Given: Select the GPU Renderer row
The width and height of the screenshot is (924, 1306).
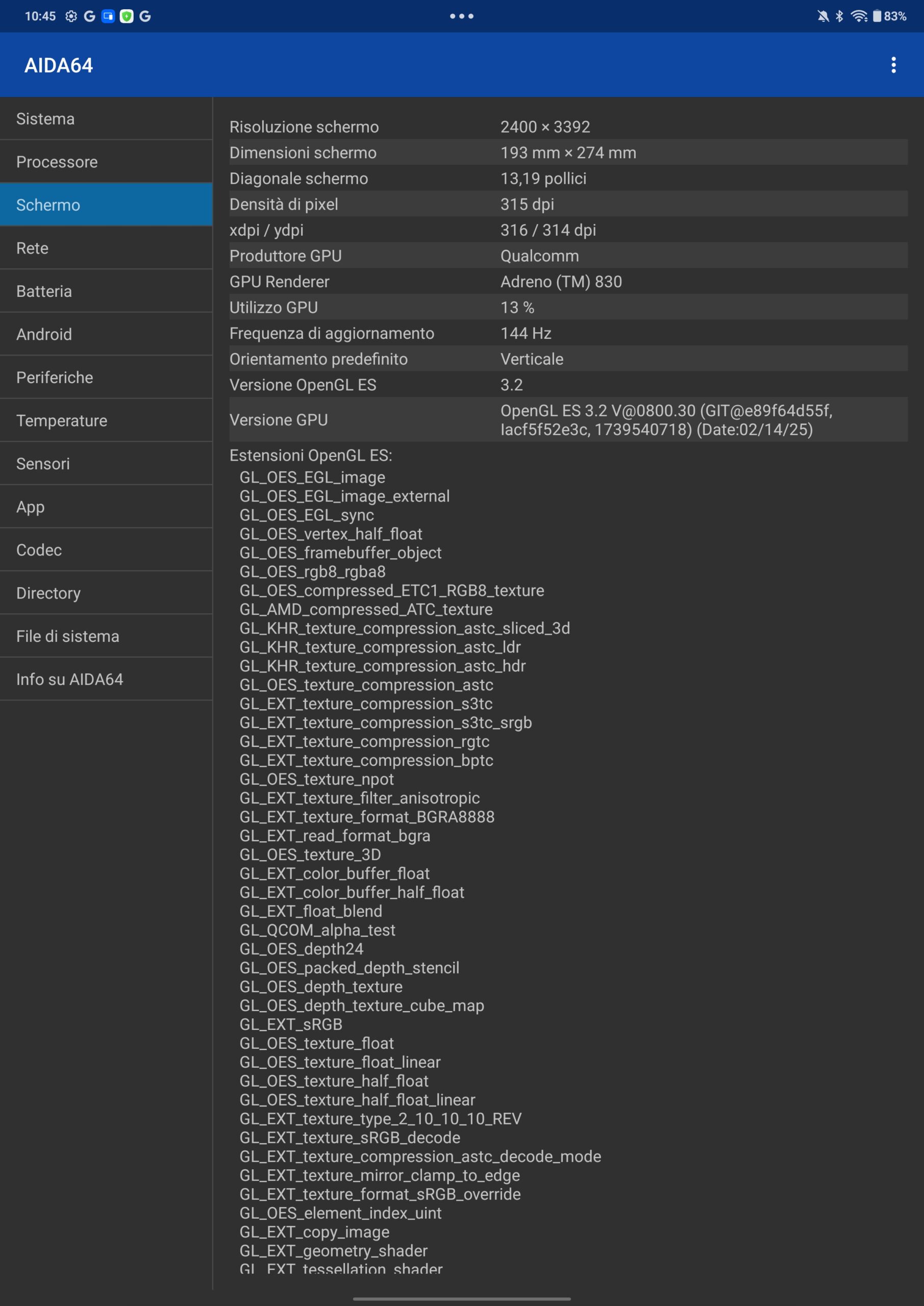Looking at the screenshot, I should pyautogui.click(x=568, y=282).
